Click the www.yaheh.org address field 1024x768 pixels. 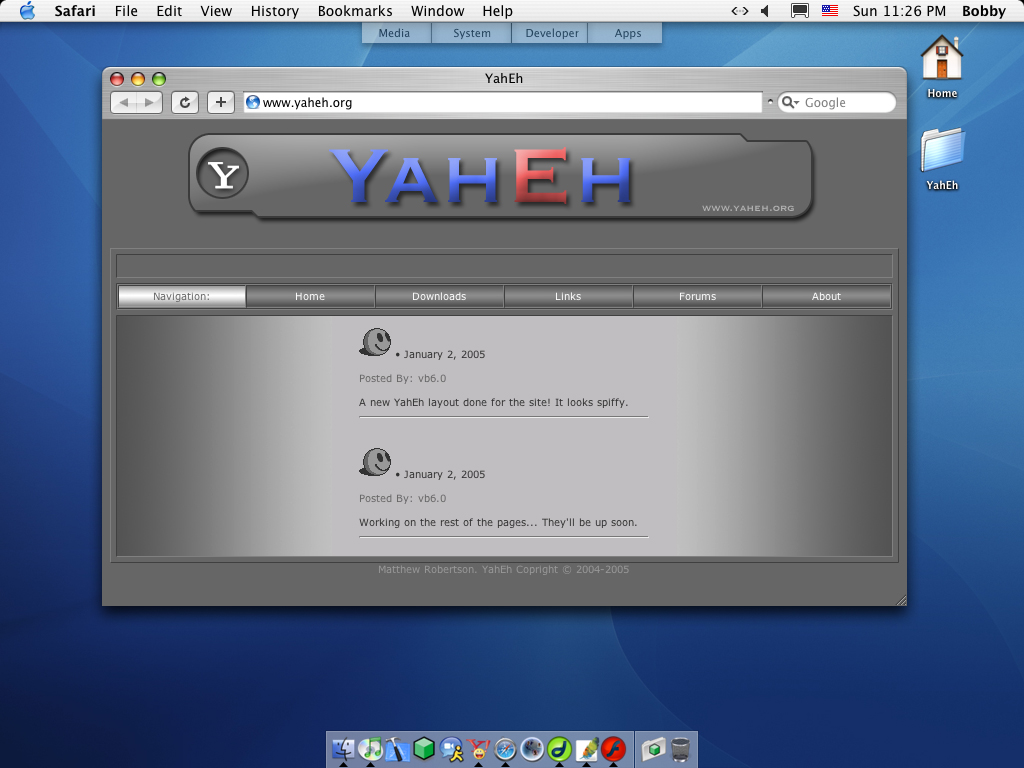coord(503,103)
